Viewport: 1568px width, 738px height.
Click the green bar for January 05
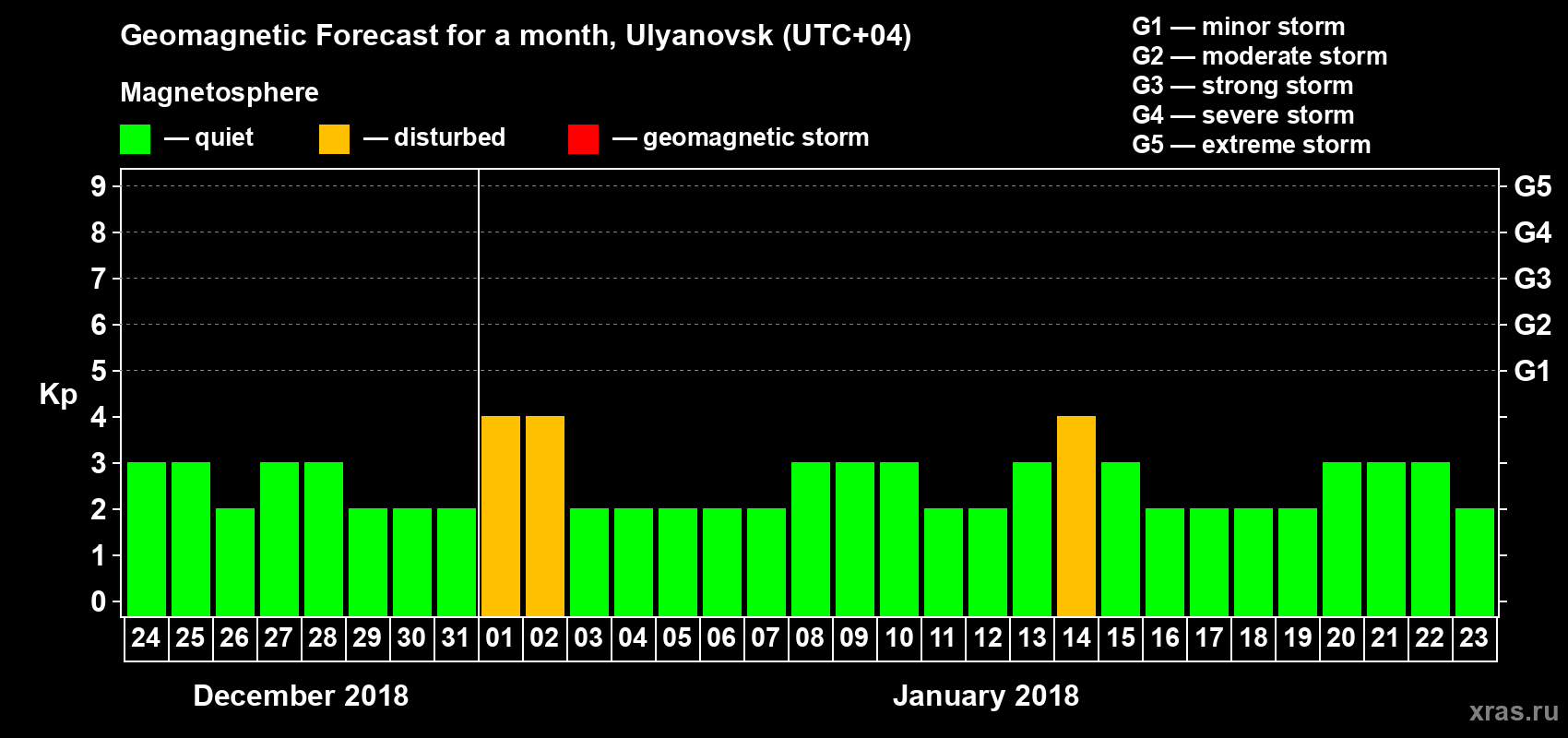(x=678, y=562)
